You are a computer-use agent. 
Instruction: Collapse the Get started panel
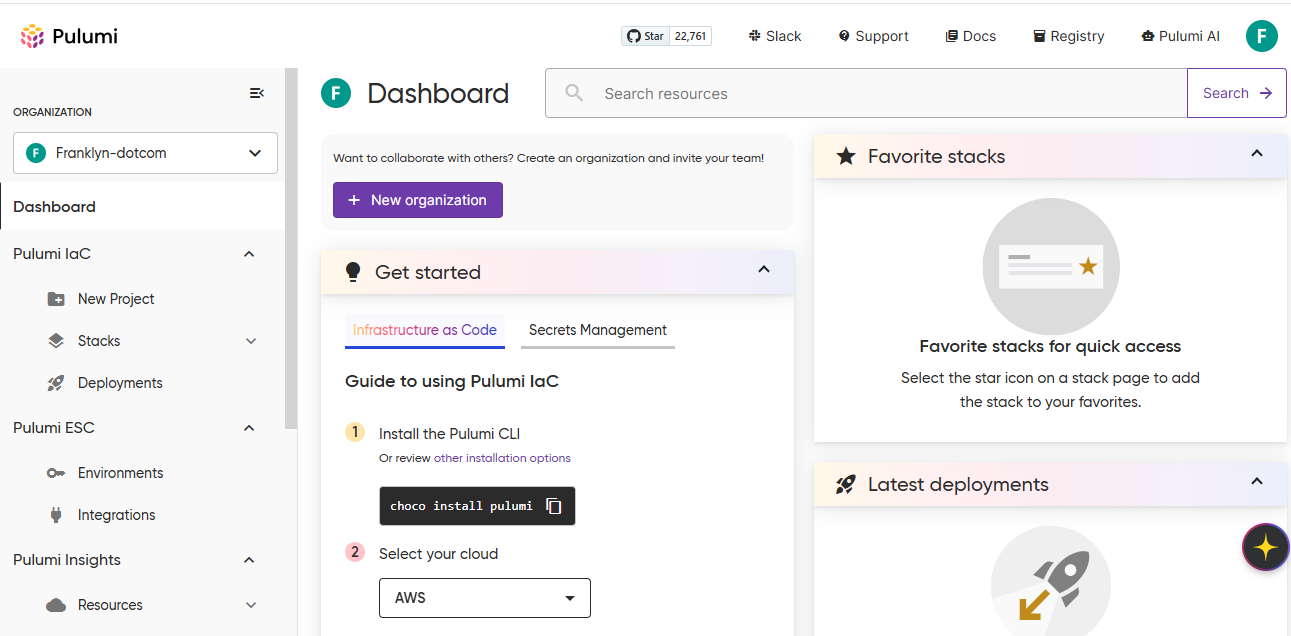(764, 269)
